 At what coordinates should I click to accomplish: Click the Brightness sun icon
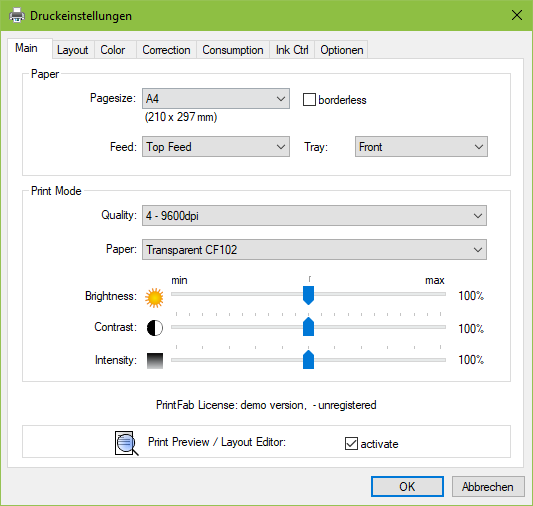[x=154, y=298]
